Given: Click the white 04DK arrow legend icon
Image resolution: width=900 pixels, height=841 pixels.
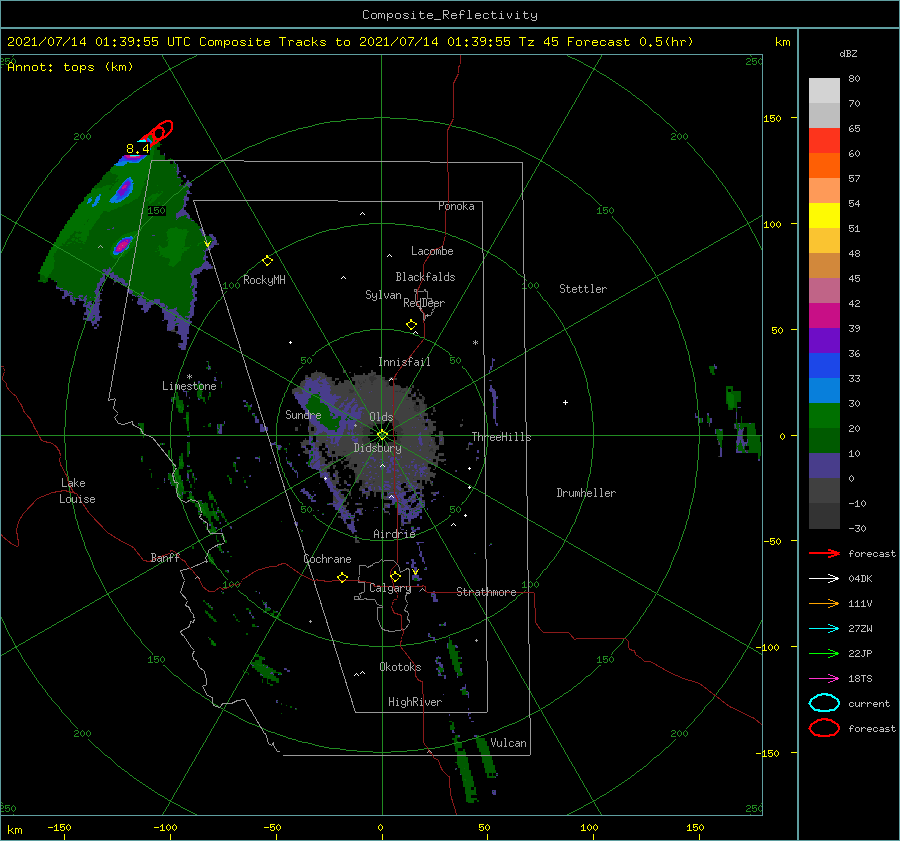Looking at the screenshot, I should (x=824, y=578).
